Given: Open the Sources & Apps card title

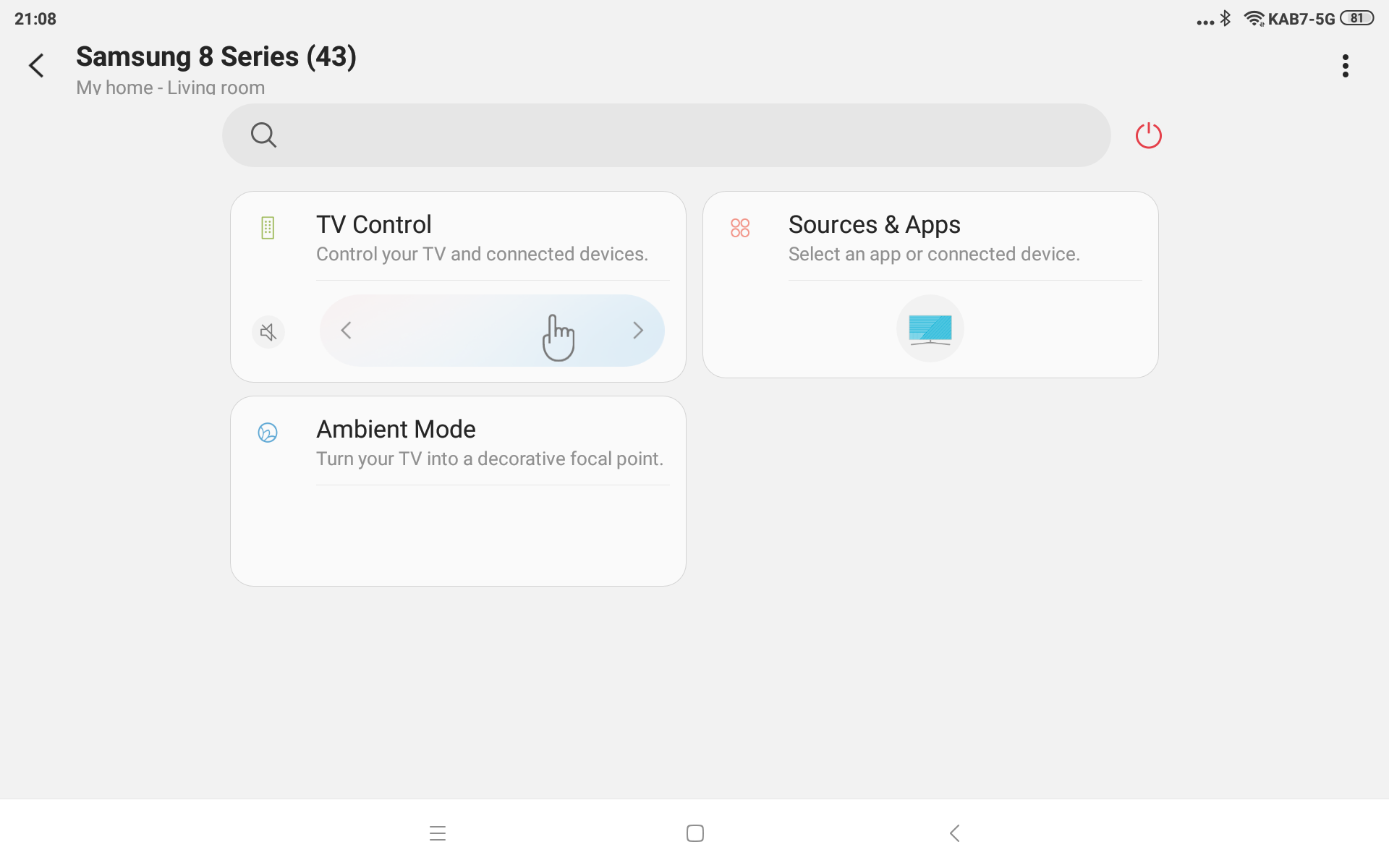Looking at the screenshot, I should tap(874, 225).
